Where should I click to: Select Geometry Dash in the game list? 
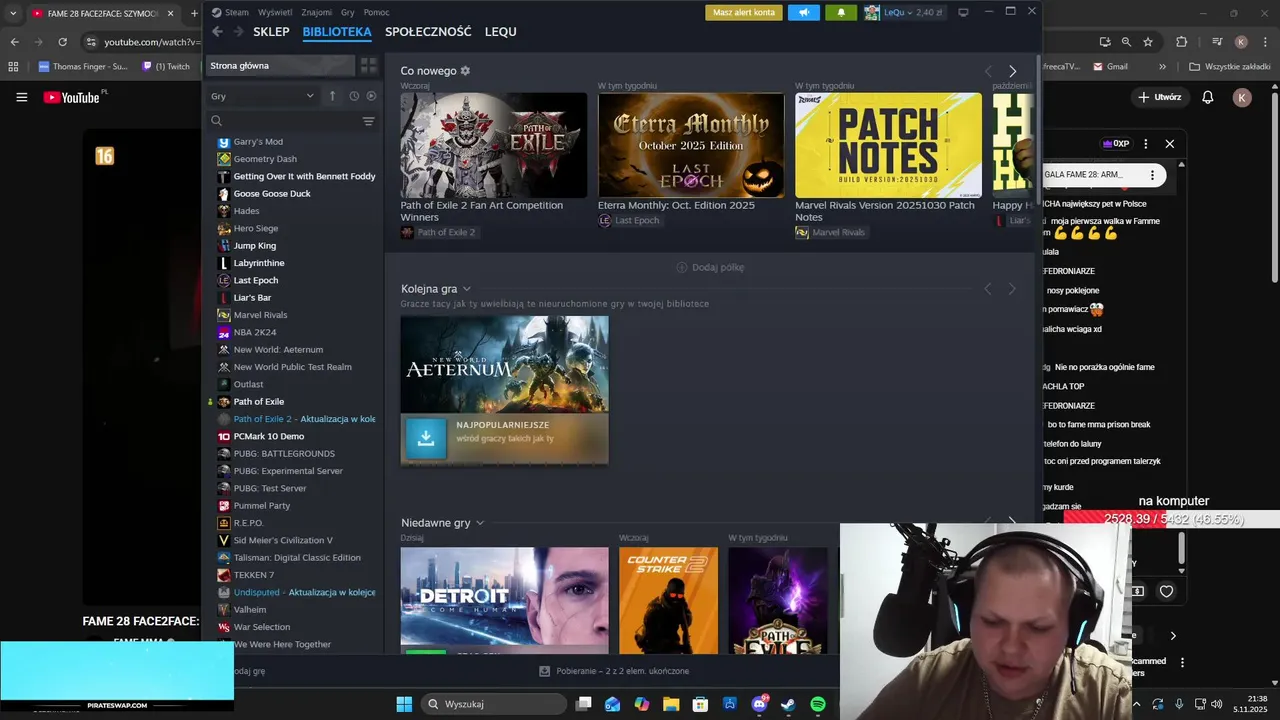pyautogui.click(x=265, y=159)
